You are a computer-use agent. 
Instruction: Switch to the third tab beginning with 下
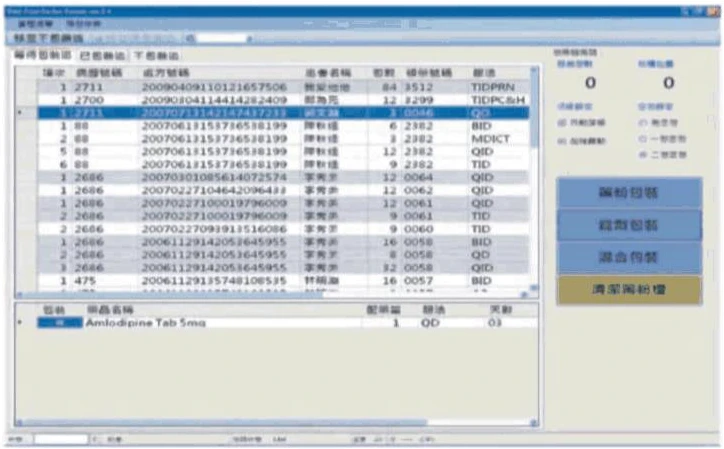point(157,55)
